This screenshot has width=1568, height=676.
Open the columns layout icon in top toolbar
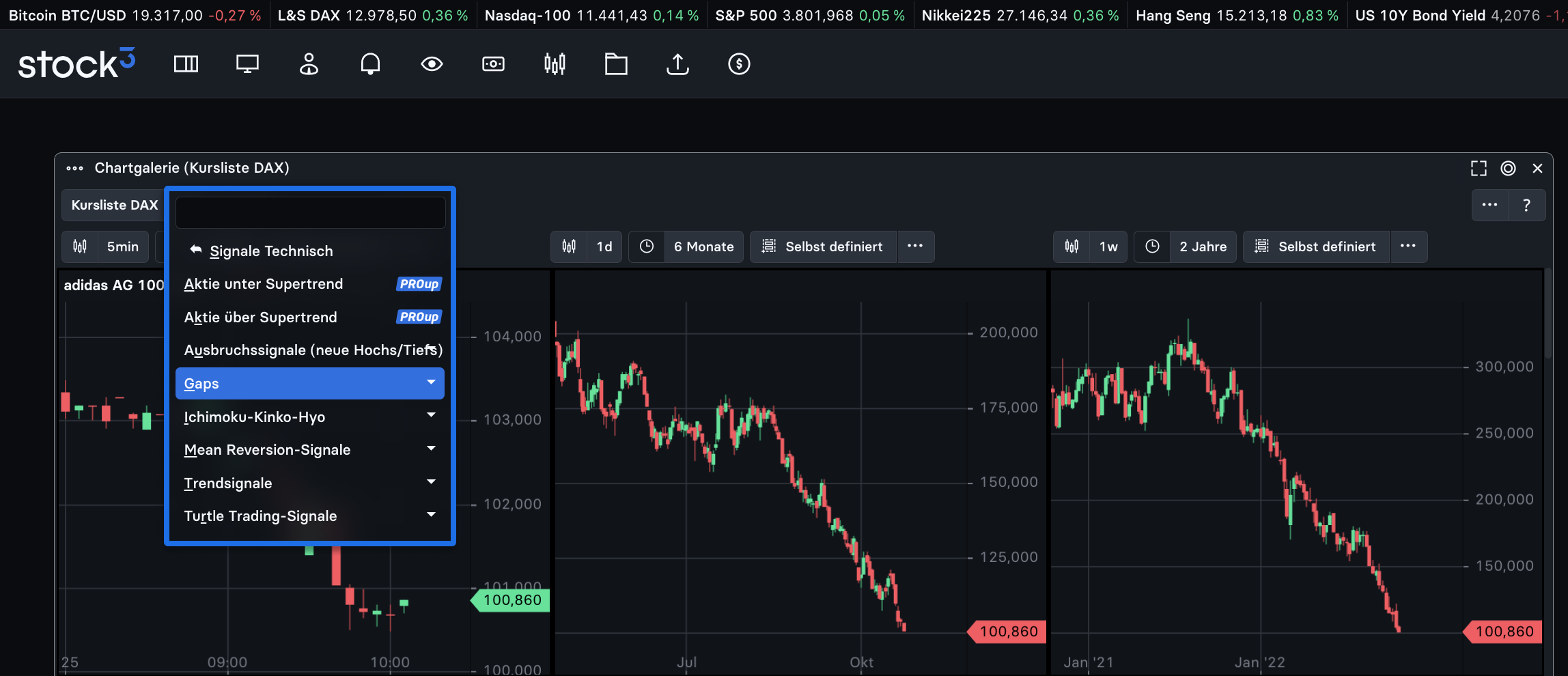(x=186, y=64)
